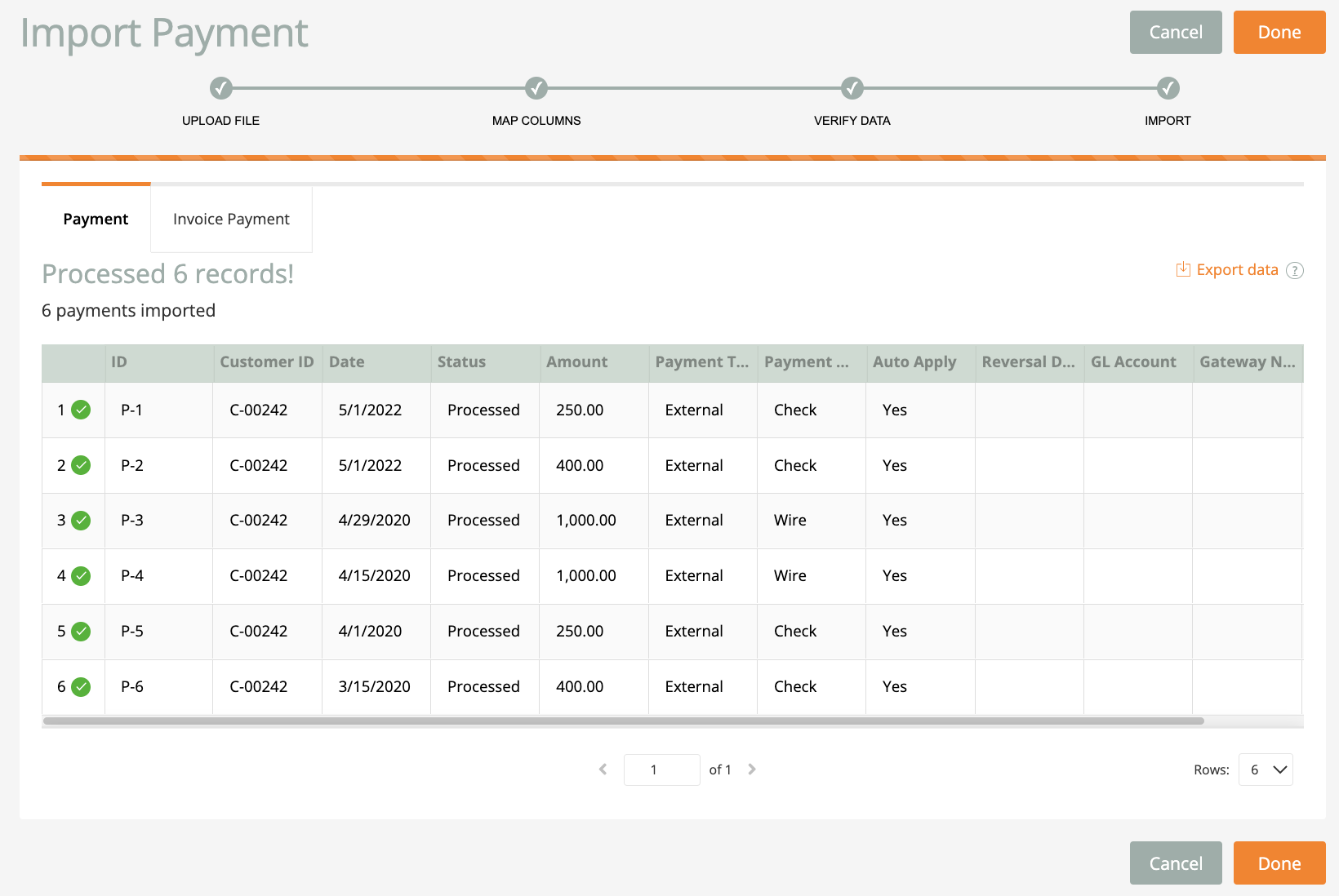Click the top Done button
Screen dimensions: 1339x896
point(1279,32)
